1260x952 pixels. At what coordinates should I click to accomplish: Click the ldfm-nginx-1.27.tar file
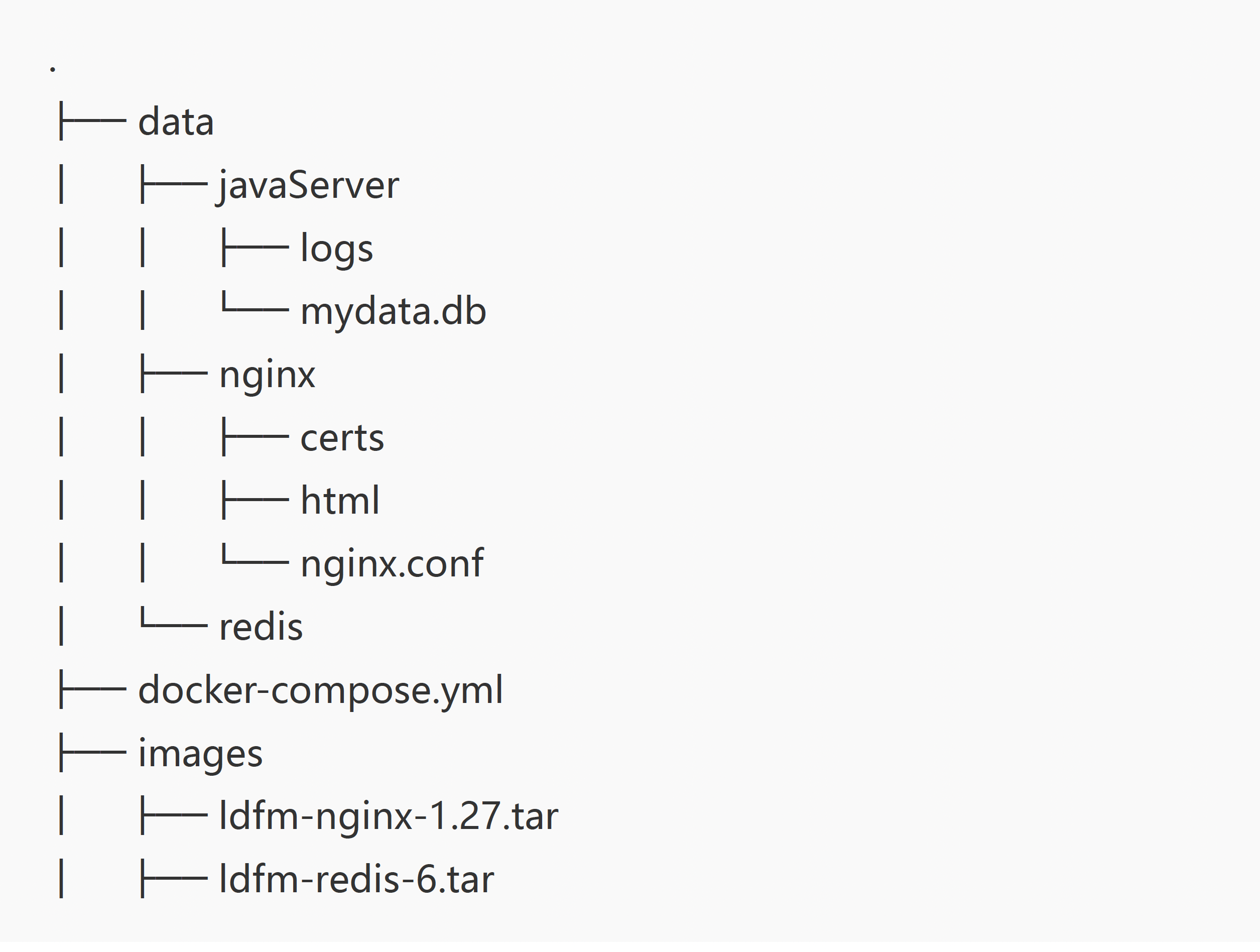pos(389,816)
